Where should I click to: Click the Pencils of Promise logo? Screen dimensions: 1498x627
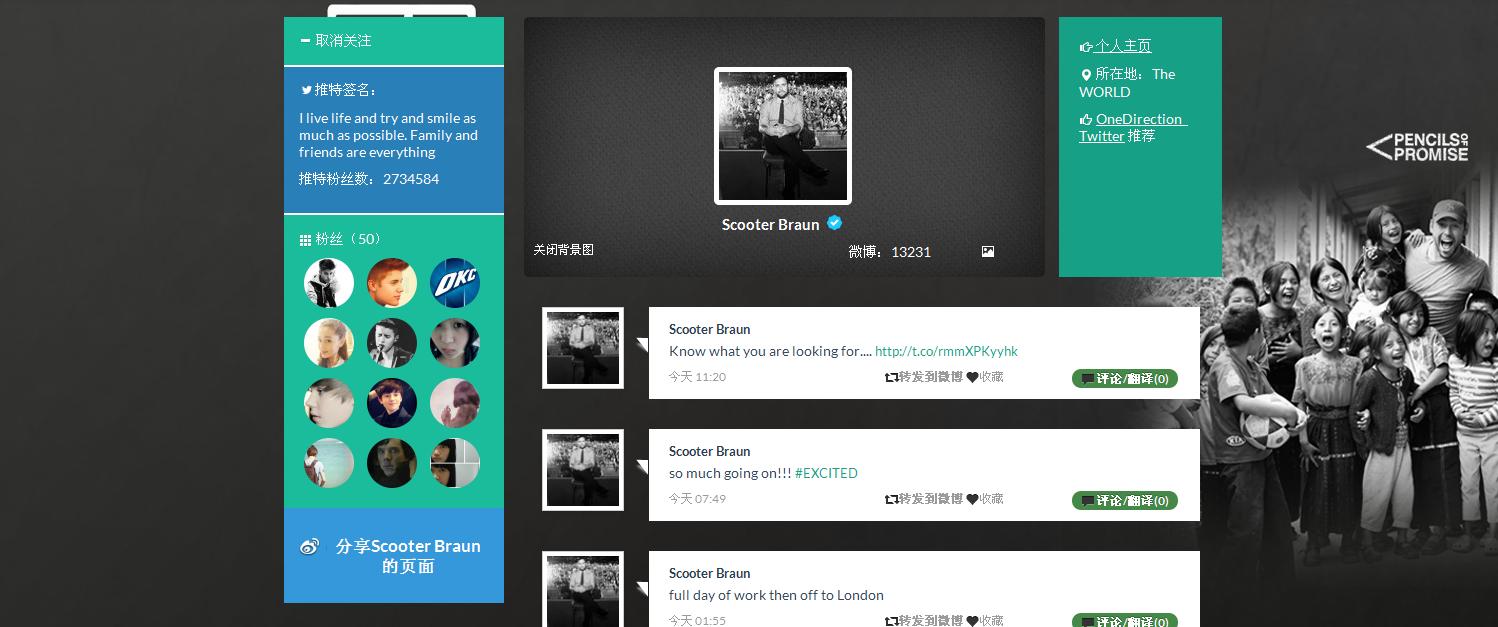[1418, 148]
